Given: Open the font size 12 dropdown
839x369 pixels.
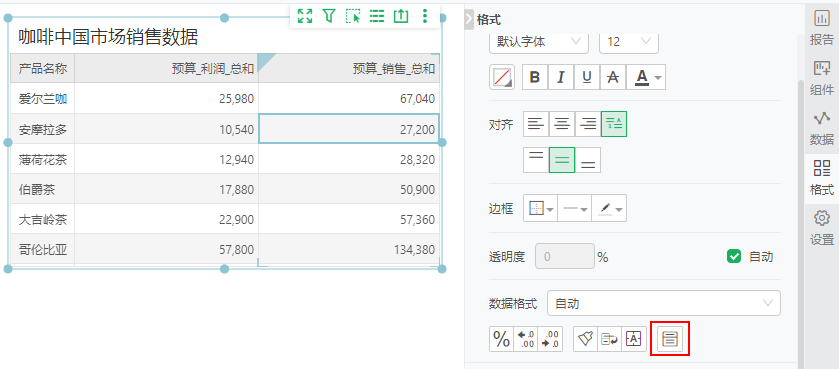Looking at the screenshot, I should (x=629, y=42).
